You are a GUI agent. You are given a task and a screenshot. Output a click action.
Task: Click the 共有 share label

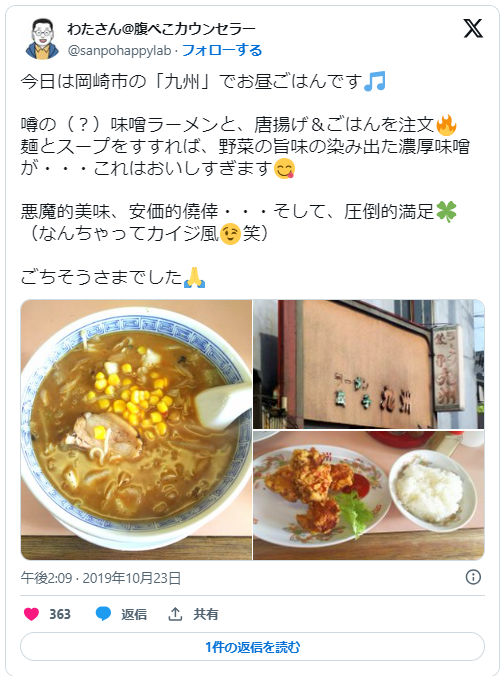(206, 614)
